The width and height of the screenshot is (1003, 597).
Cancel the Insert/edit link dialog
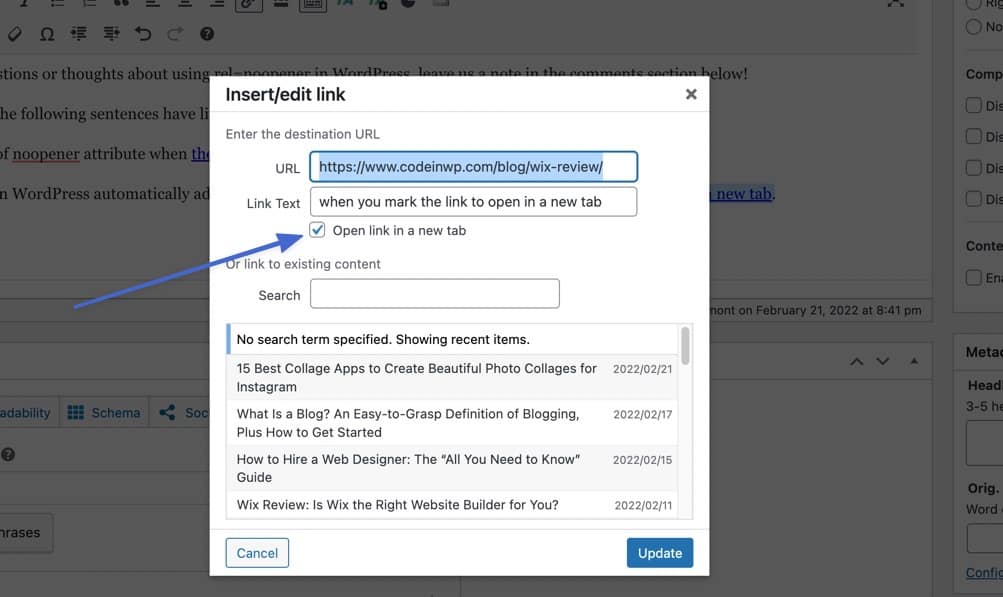tap(257, 552)
